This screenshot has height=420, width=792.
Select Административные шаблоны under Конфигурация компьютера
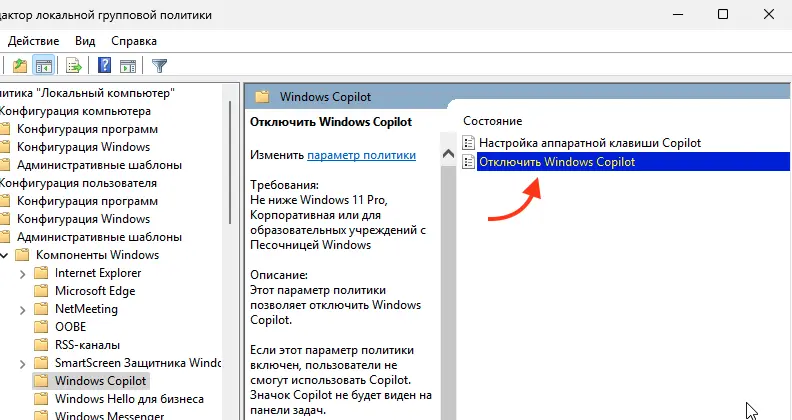100,165
